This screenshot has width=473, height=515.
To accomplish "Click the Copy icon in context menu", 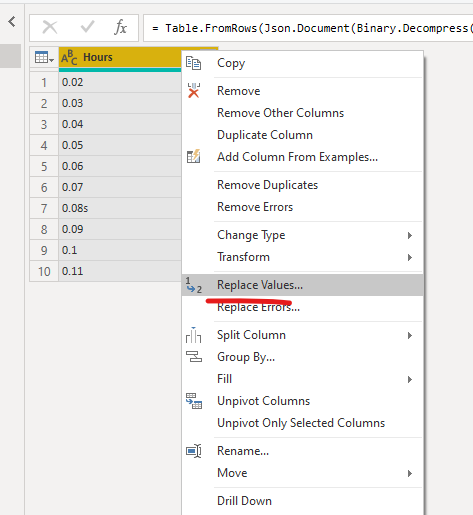I will click(193, 63).
